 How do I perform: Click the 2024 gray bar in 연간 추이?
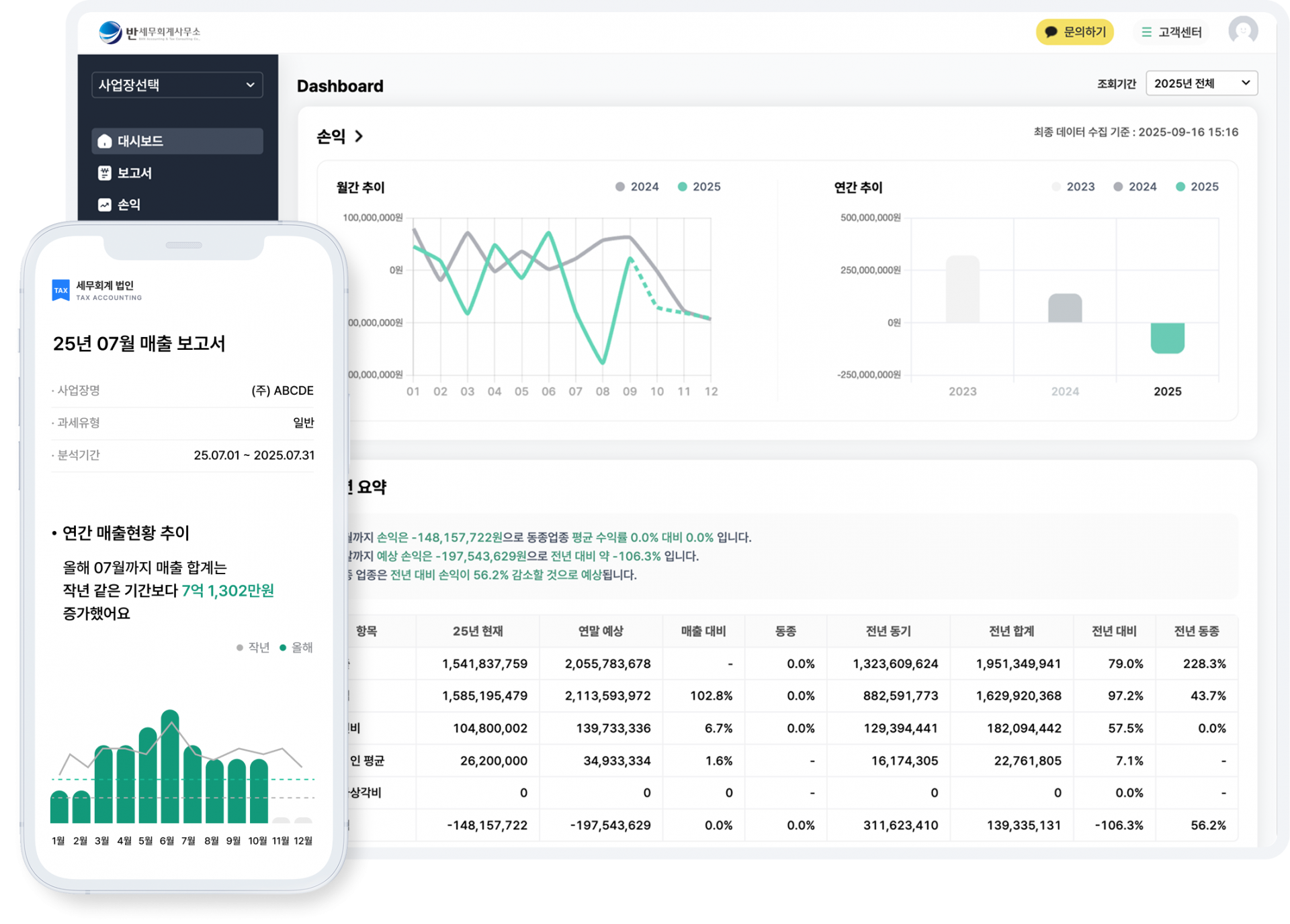(1065, 308)
